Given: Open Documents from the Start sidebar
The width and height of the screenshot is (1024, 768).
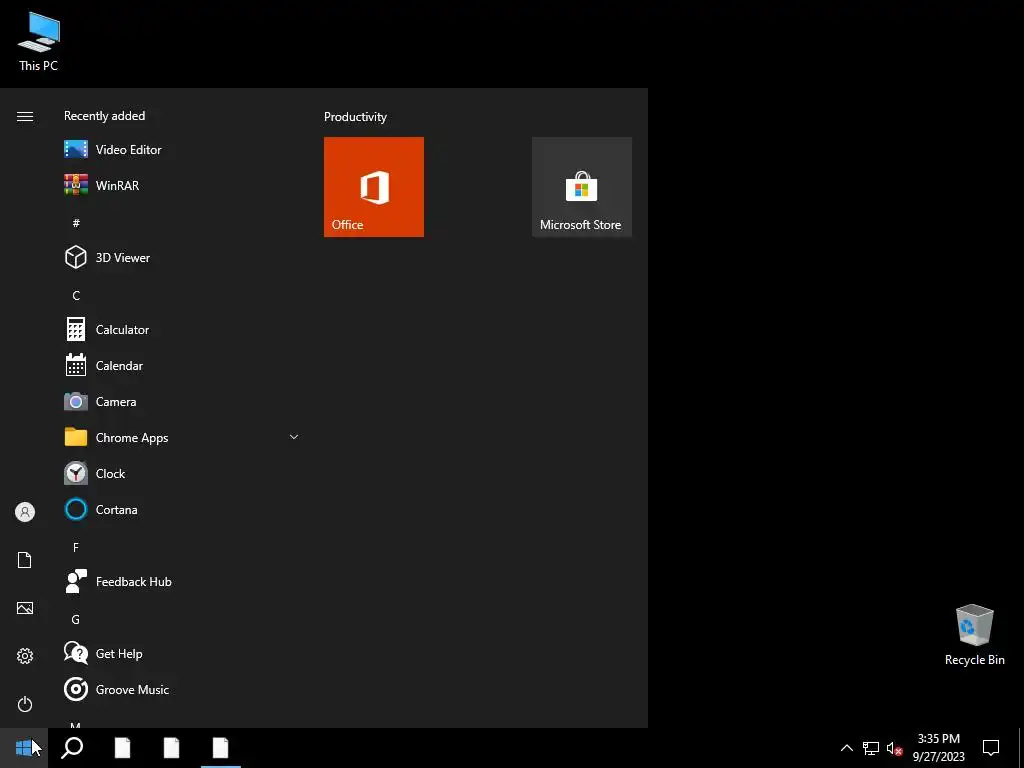Looking at the screenshot, I should pyautogui.click(x=25, y=560).
